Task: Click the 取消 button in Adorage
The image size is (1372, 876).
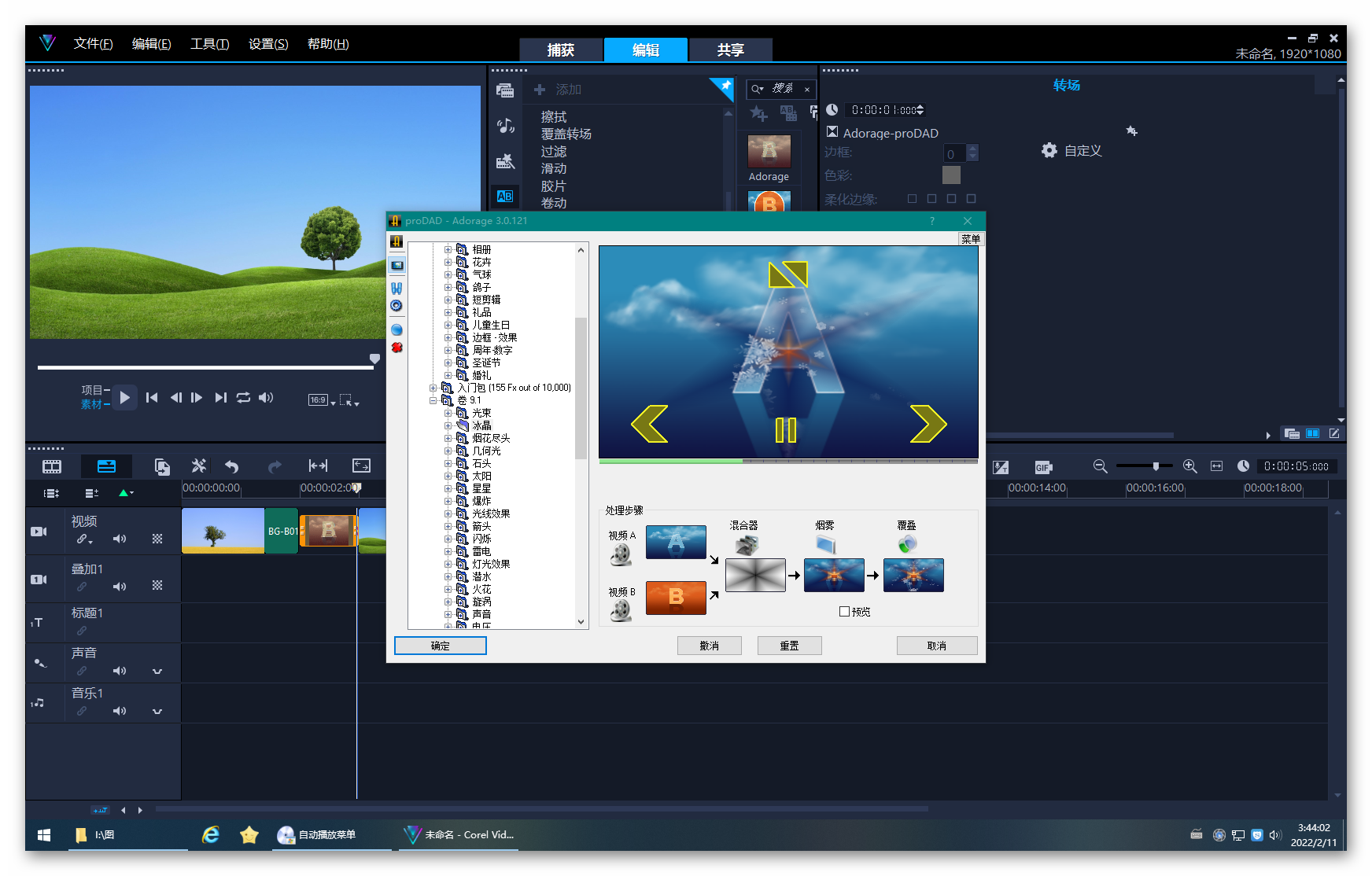Action: point(936,646)
